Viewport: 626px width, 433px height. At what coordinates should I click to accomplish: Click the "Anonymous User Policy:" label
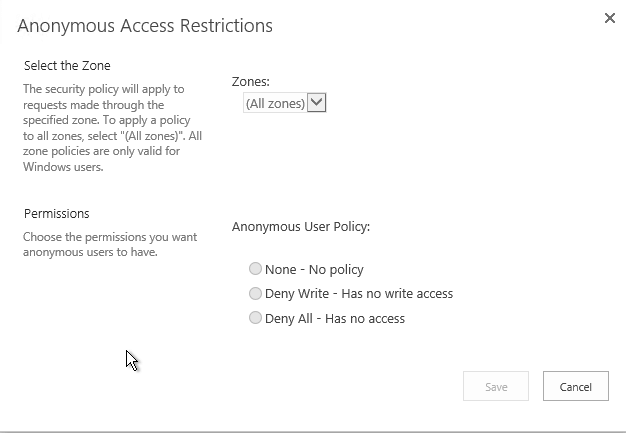click(x=301, y=227)
